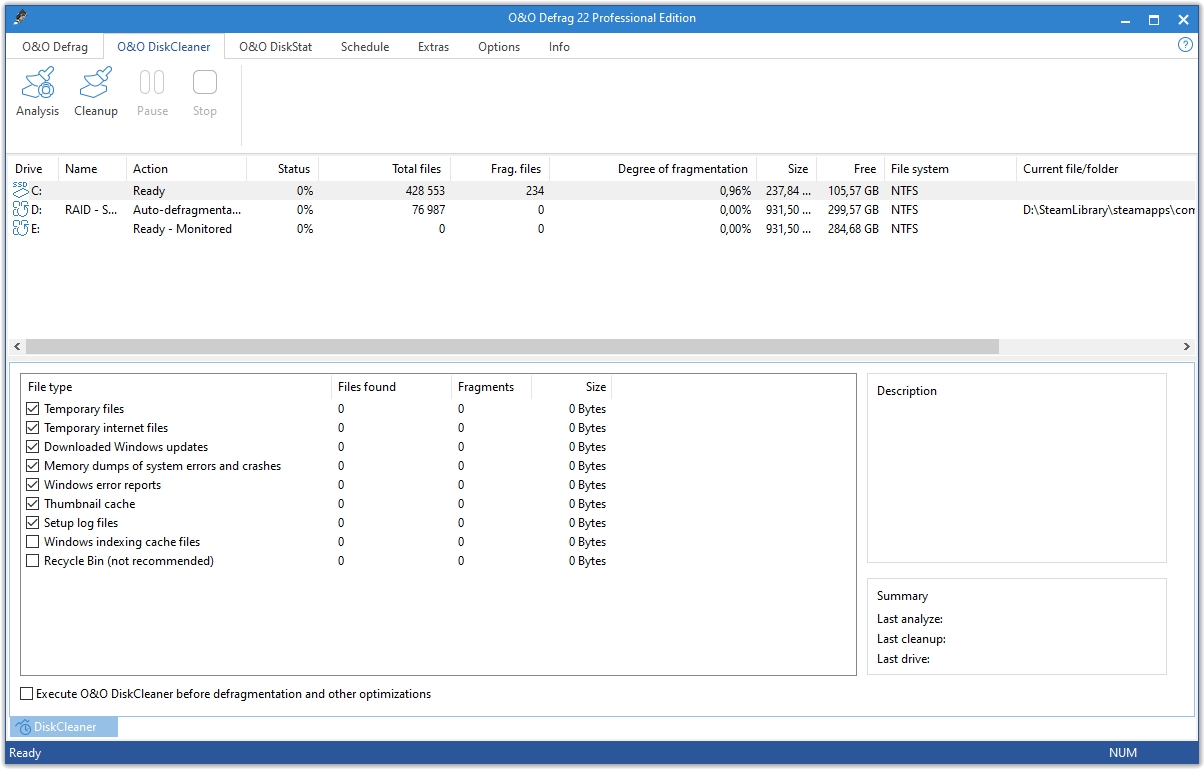Click the Cleanup broom icon
The width and height of the screenshot is (1204, 769).
tap(96, 83)
